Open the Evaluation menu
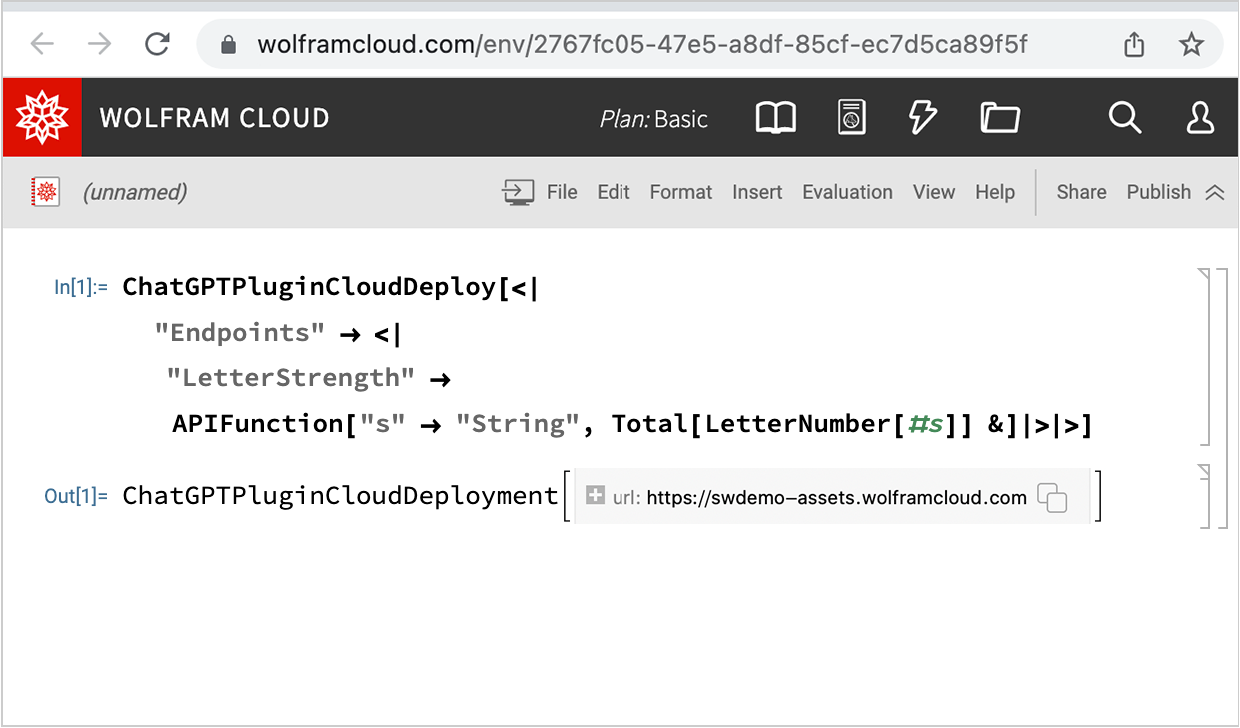Image resolution: width=1240 pixels, height=728 pixels. tap(847, 192)
